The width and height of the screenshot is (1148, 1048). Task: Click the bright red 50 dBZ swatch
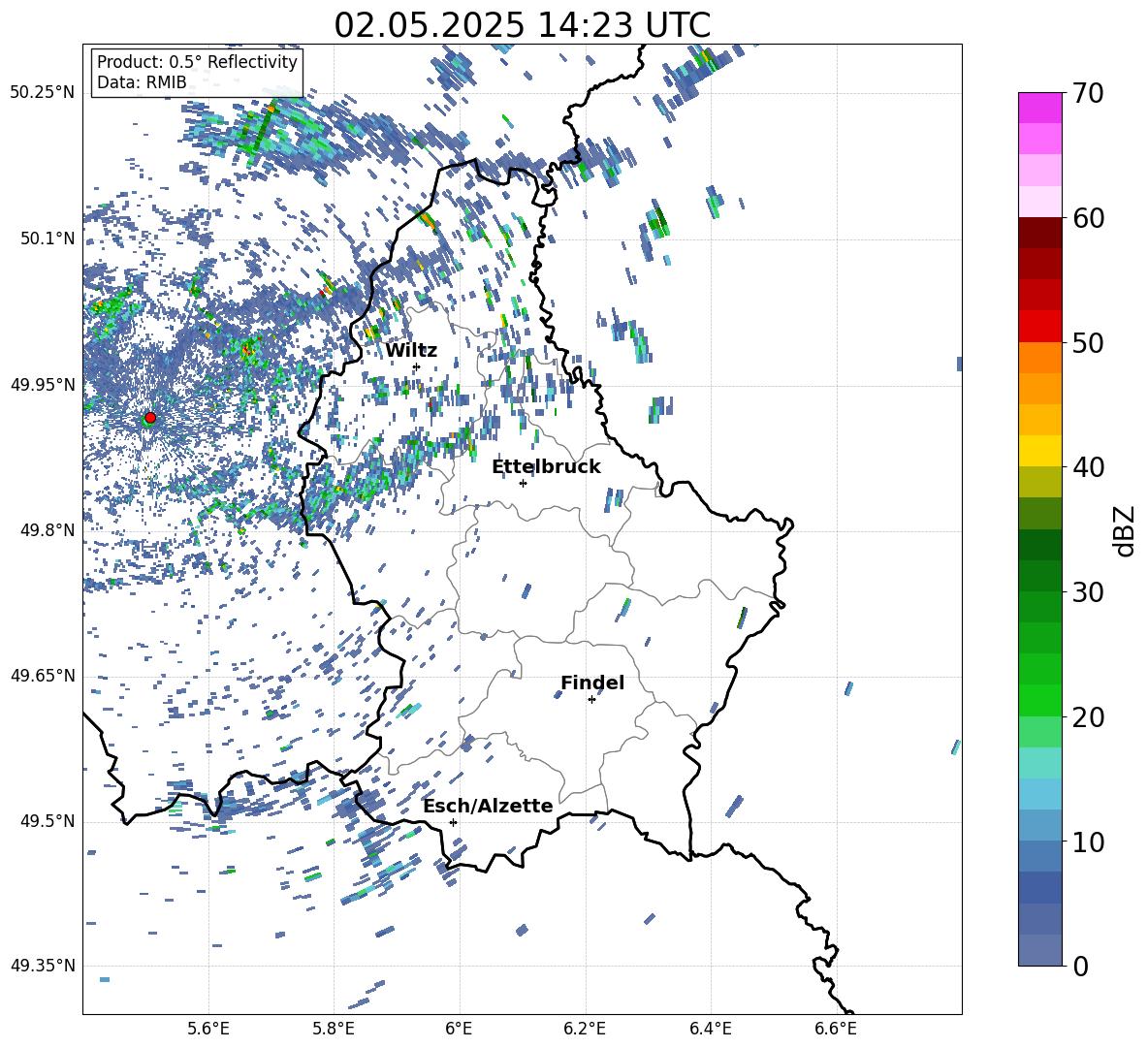click(x=1039, y=327)
